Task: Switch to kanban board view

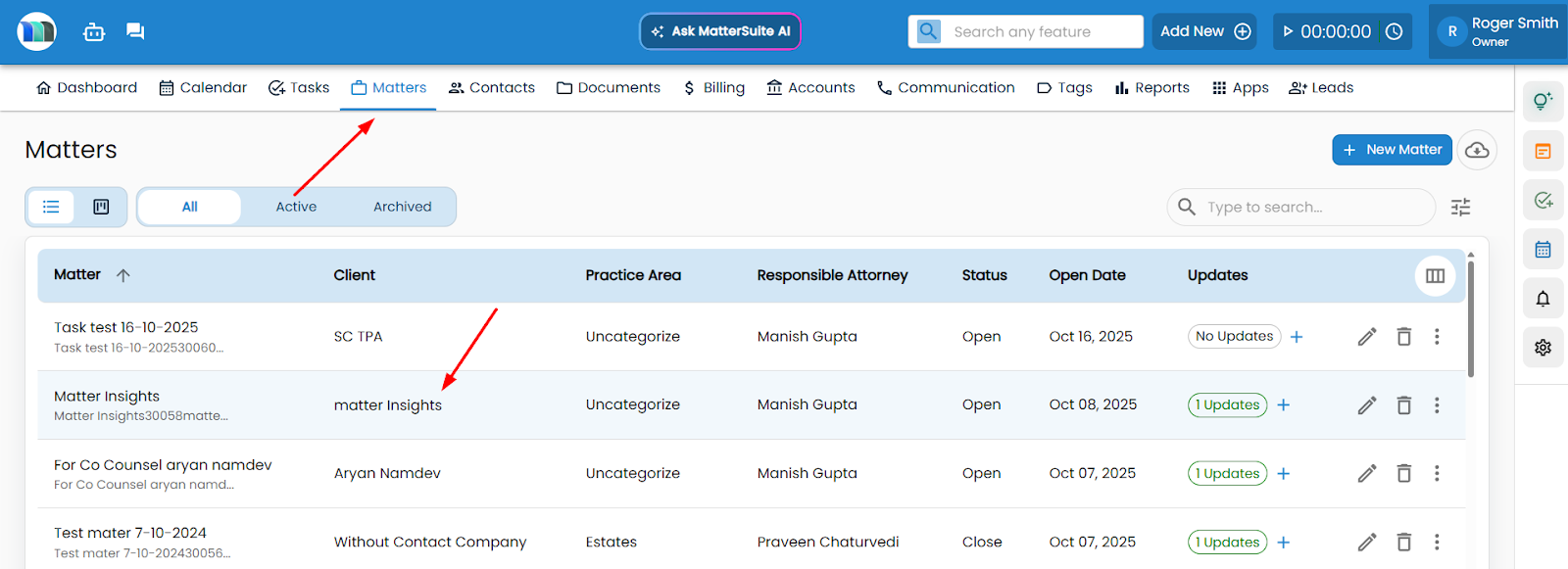Action: [101, 207]
